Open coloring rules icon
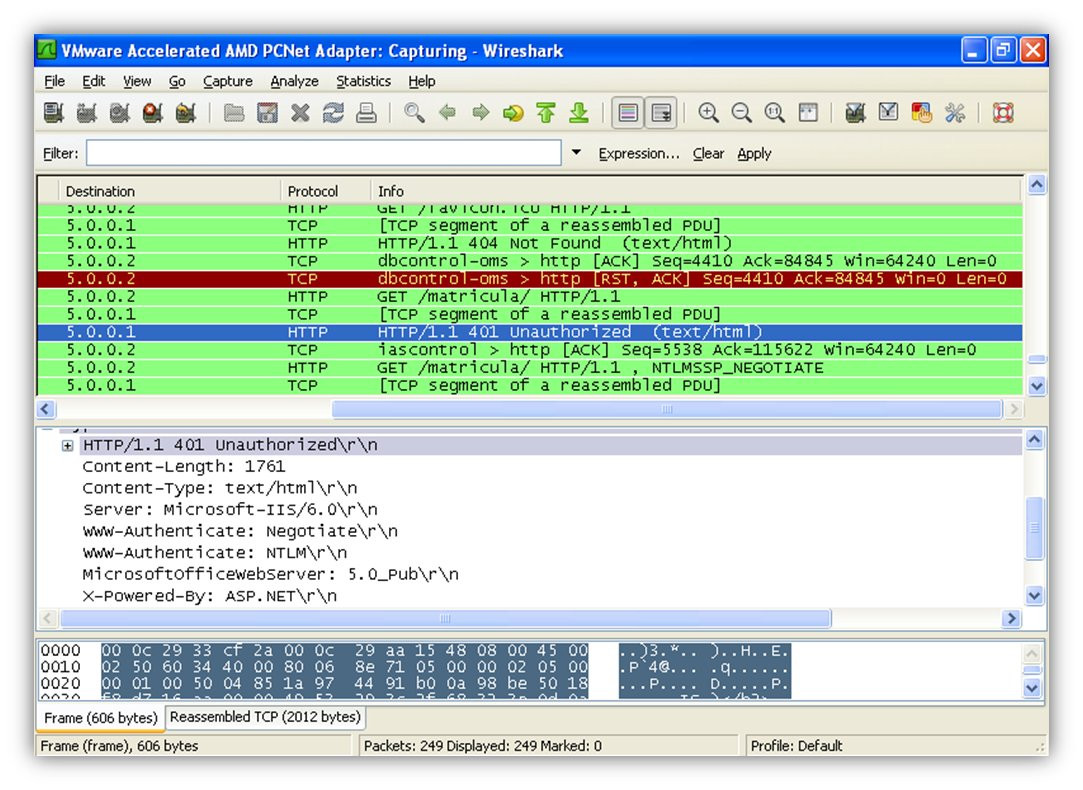The height and width of the screenshot is (790, 1083). (921, 113)
